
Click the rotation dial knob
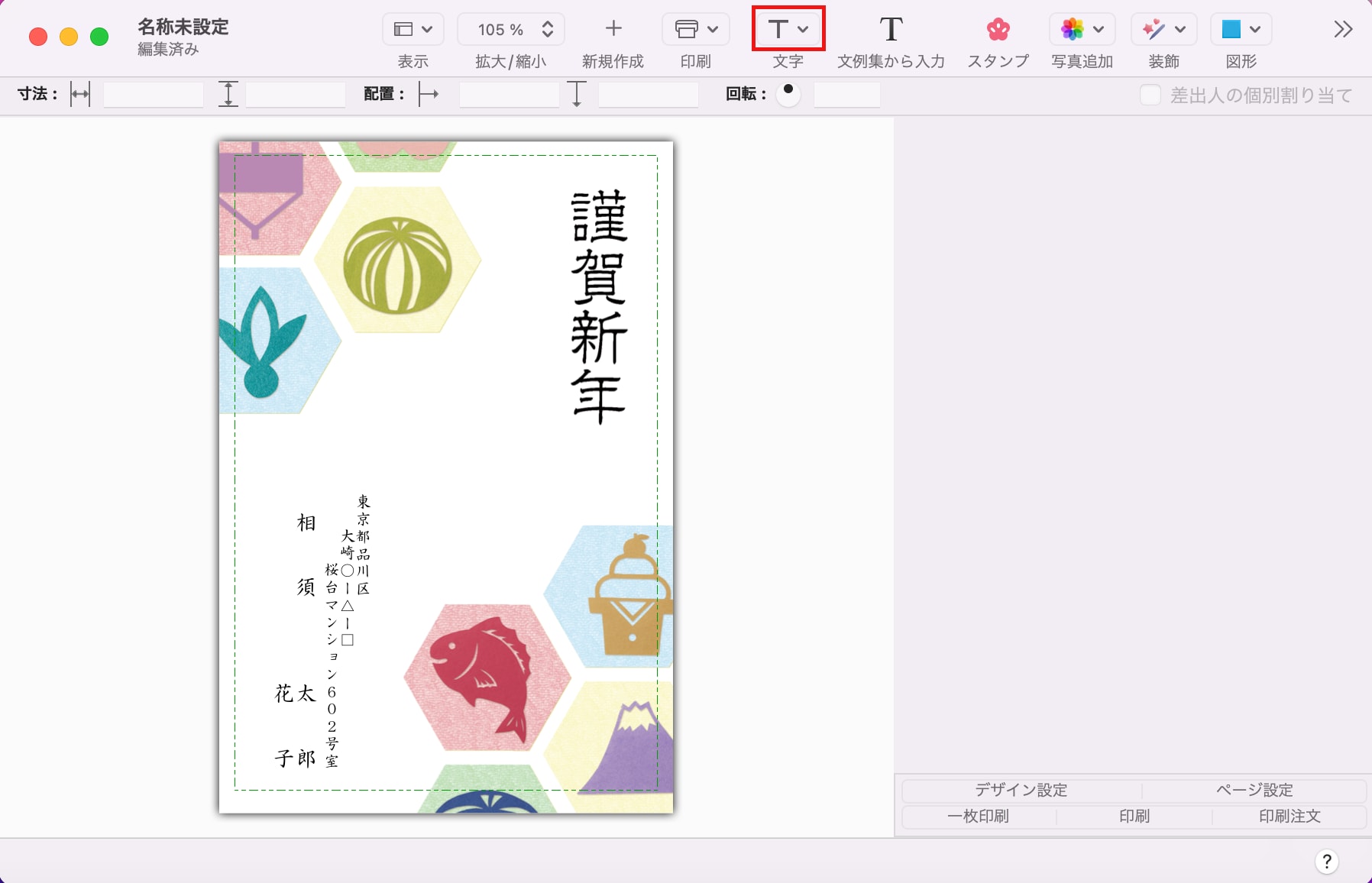coord(788,95)
